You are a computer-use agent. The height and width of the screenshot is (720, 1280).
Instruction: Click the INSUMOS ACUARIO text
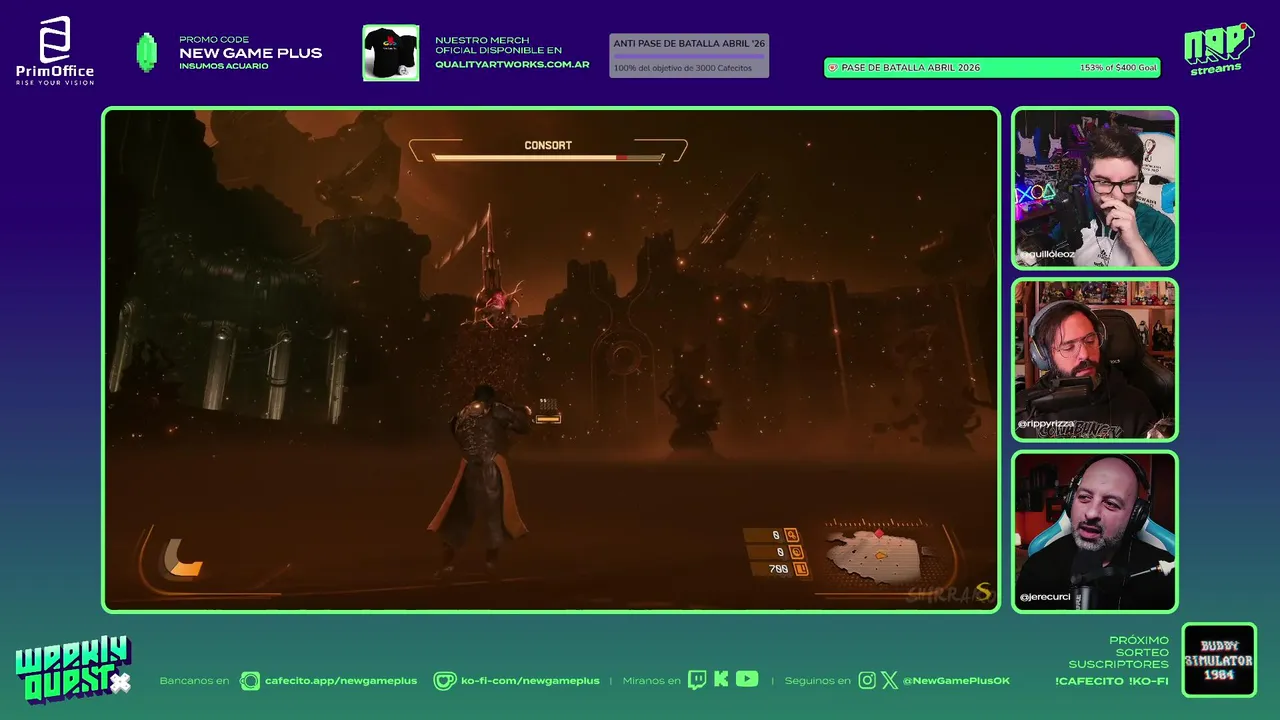[x=224, y=66]
